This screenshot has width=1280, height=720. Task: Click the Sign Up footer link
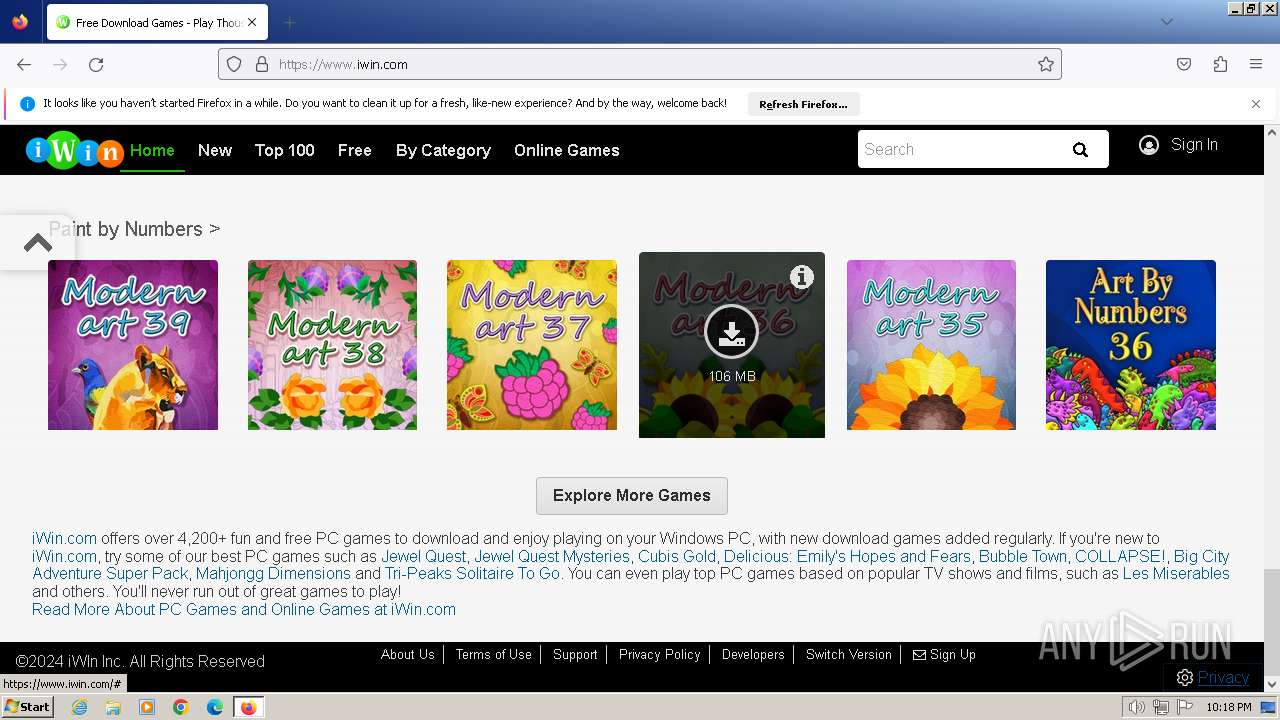coord(944,654)
